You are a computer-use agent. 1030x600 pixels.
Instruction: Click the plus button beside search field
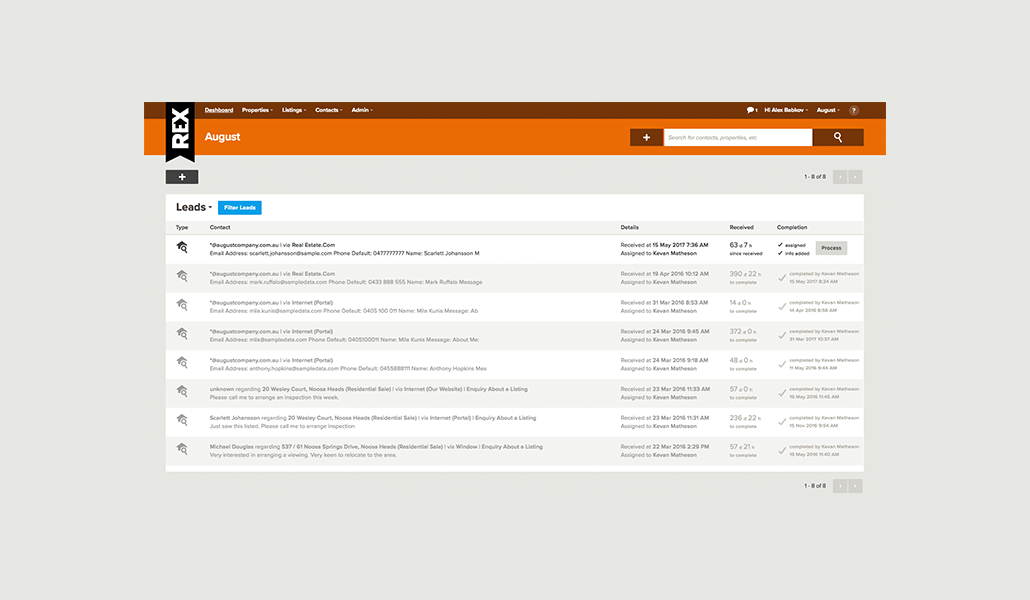[x=646, y=137]
